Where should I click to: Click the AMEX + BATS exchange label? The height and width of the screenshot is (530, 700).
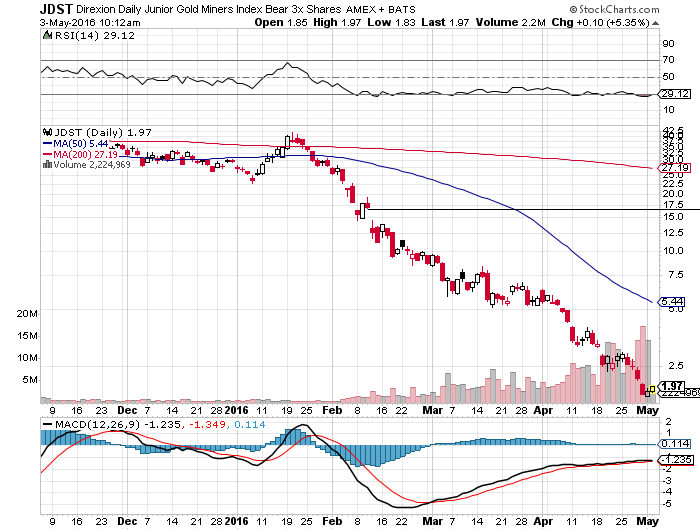pyautogui.click(x=380, y=9)
